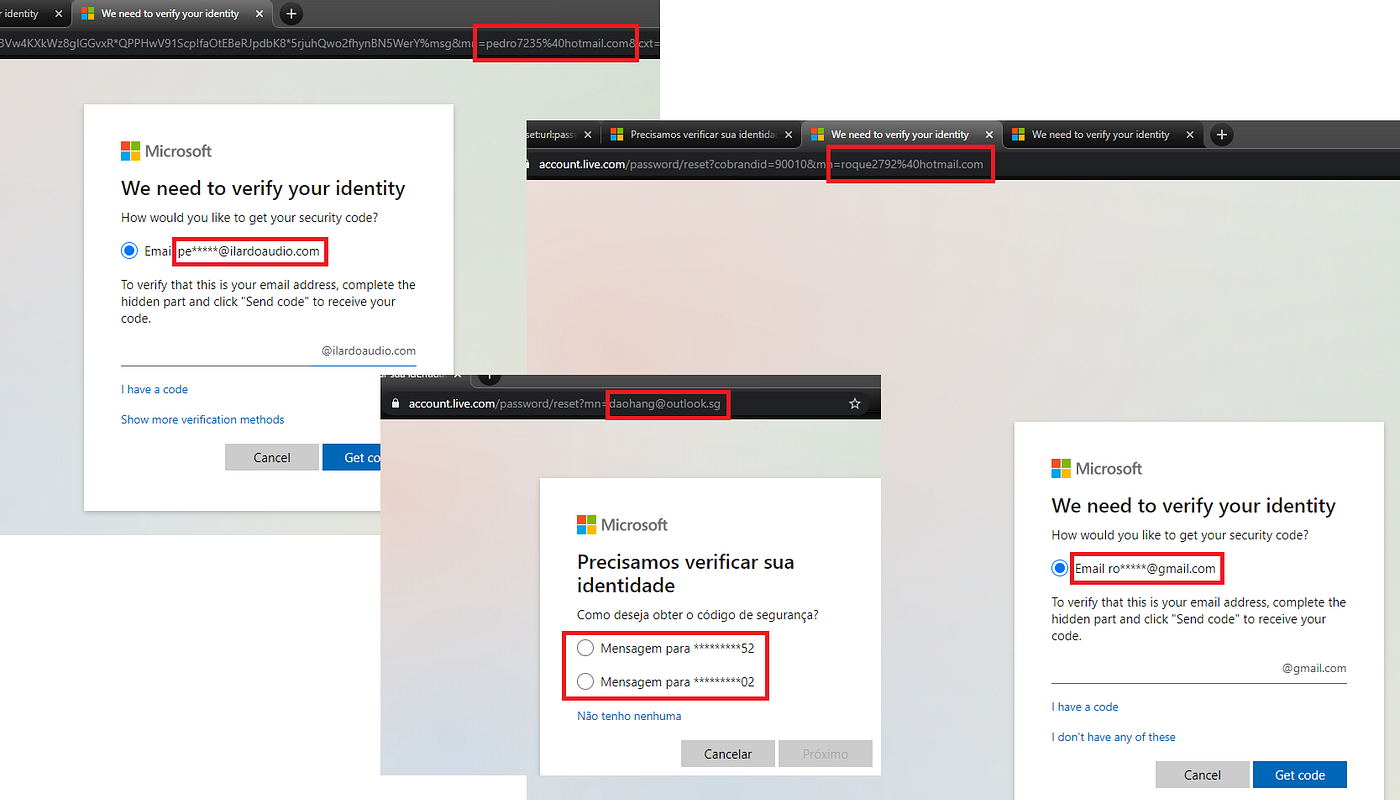Open a new tab in the roque2792 window
Viewport: 1400px width, 800px height.
pos(1221,134)
